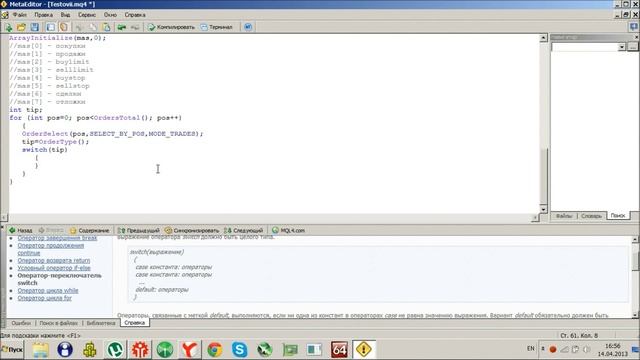This screenshot has width=640, height=360.
Task: Click the green Undo arrow icon
Action: [122, 27]
